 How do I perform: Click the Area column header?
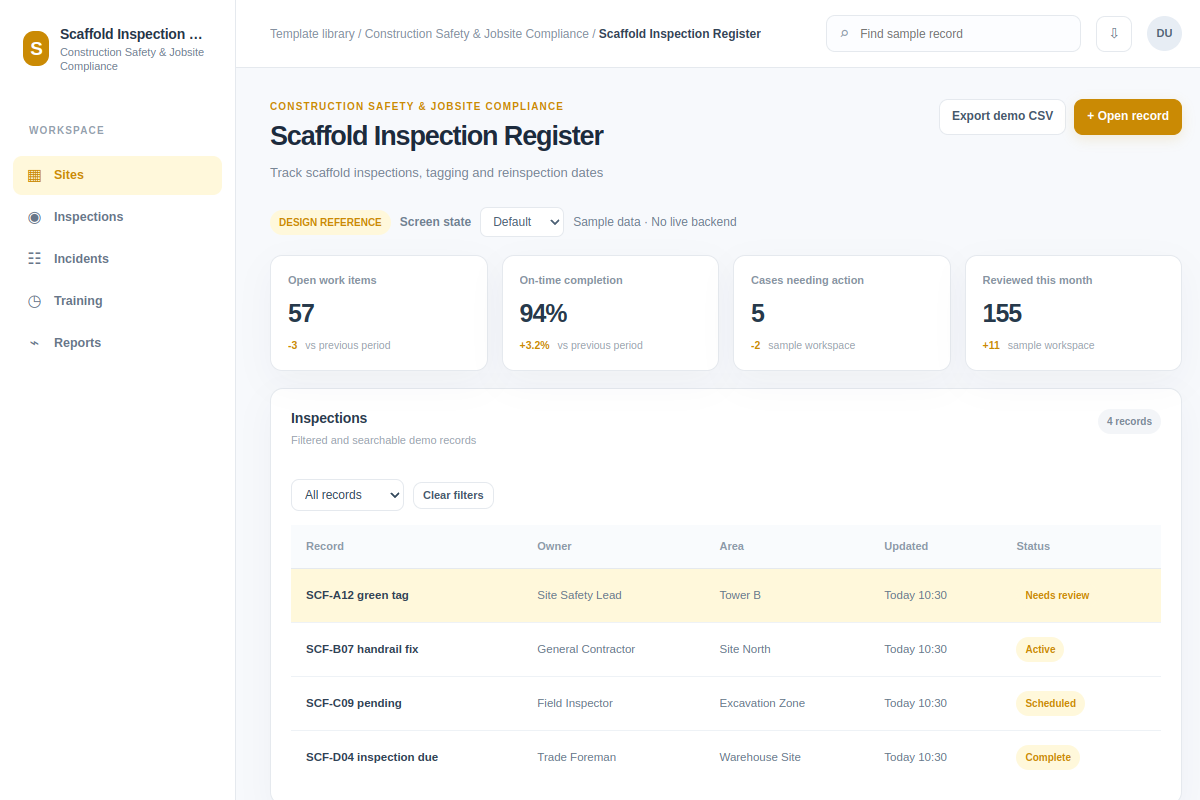coord(732,546)
